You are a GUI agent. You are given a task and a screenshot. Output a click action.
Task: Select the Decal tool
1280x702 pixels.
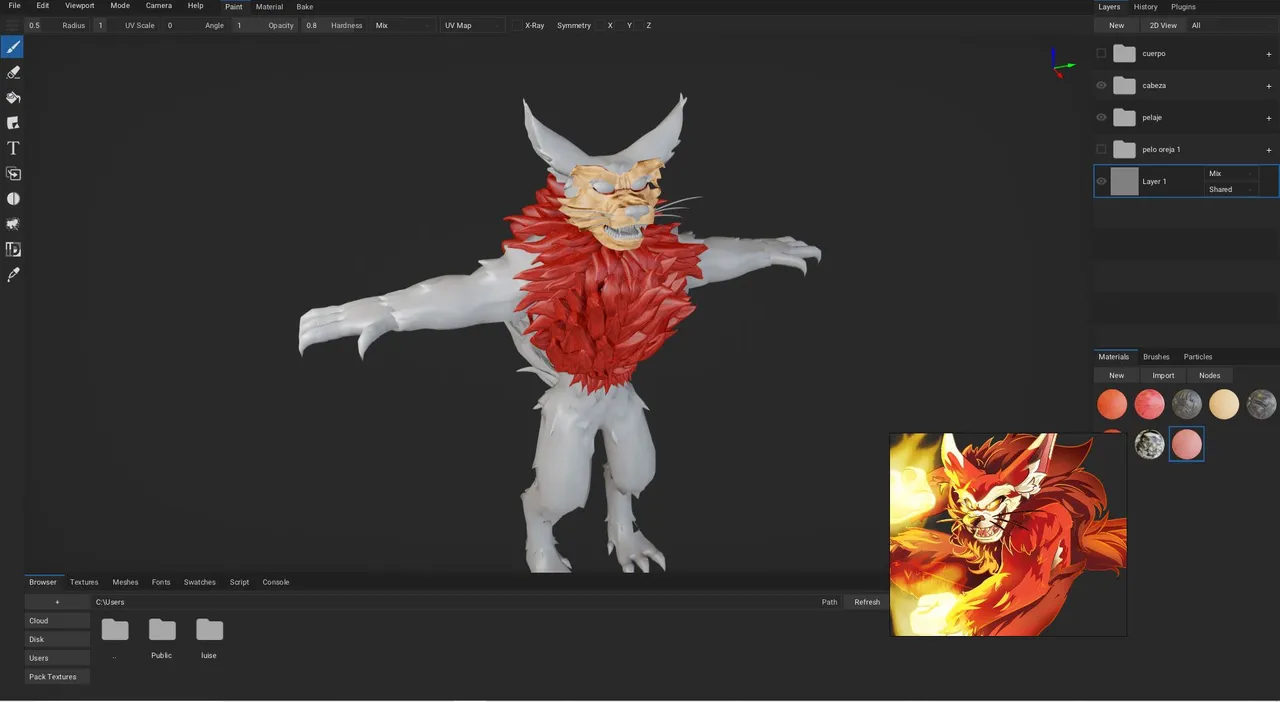point(13,123)
